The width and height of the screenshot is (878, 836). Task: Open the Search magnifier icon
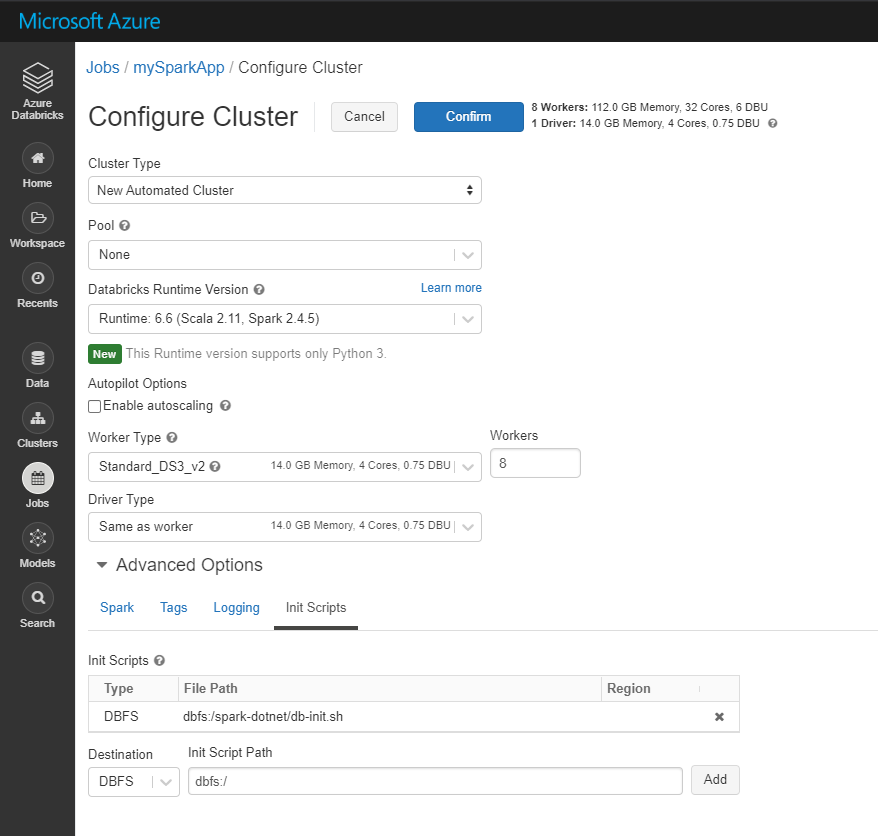click(x=38, y=598)
